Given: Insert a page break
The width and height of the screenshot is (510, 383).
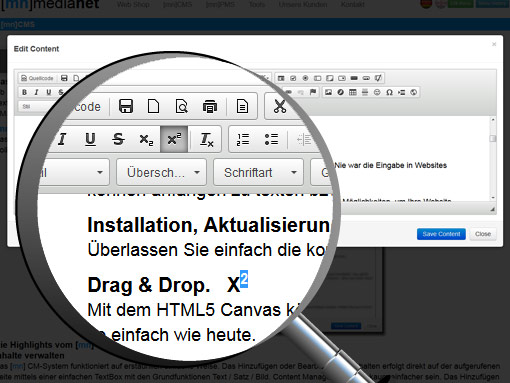Looking at the screenshot, I should click(401, 92).
